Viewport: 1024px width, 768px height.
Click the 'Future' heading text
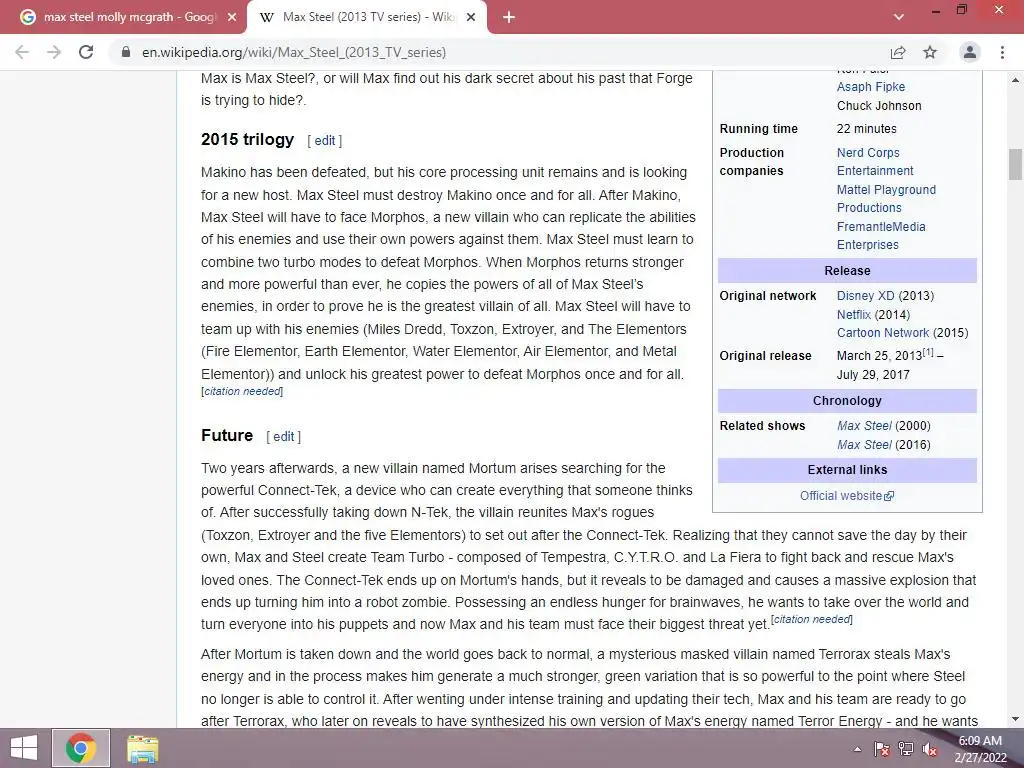point(227,435)
